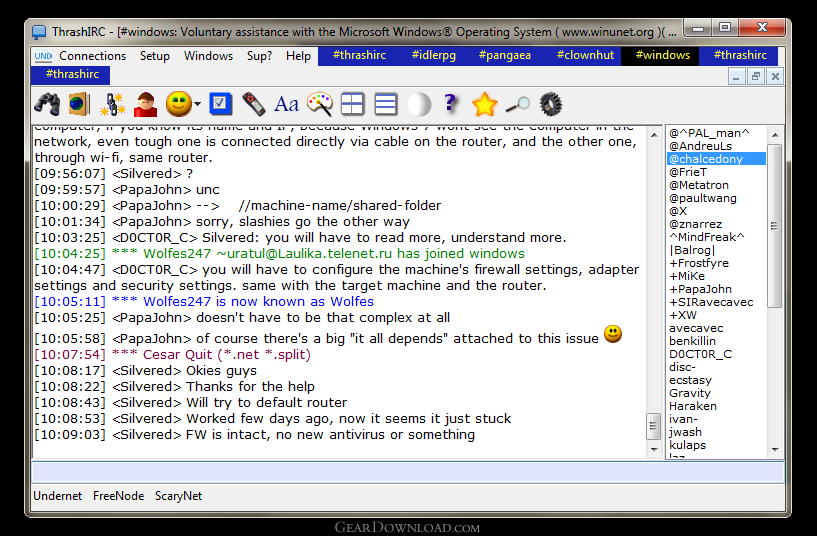
Task: Open the globe and book icon
Action: click(79, 104)
